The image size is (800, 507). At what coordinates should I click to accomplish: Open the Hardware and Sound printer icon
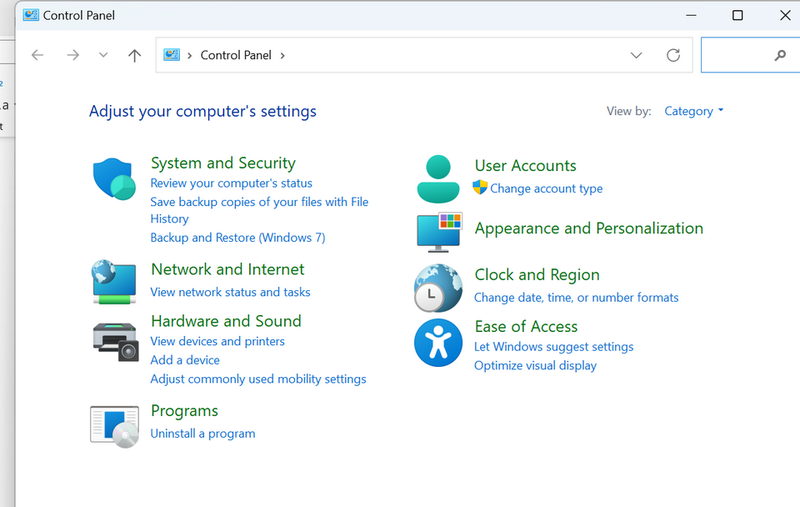(115, 341)
